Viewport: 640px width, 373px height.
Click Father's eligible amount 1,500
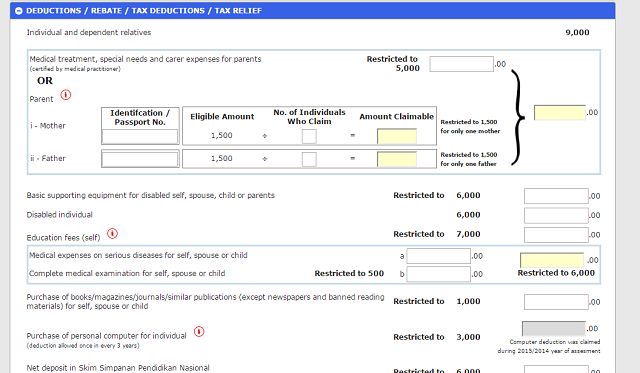tap(222, 158)
